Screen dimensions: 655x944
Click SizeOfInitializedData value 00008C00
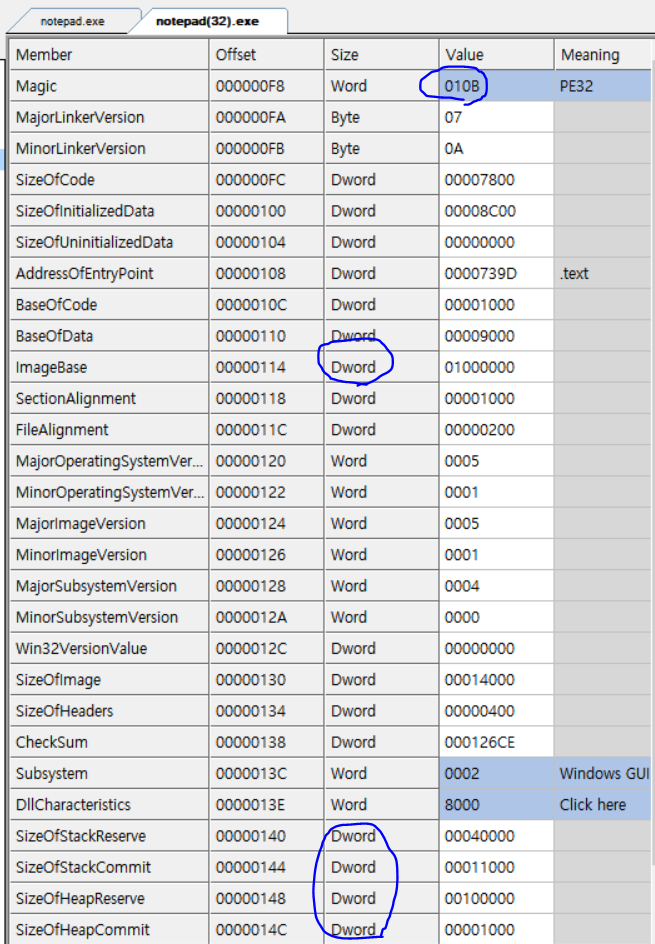[496, 211]
